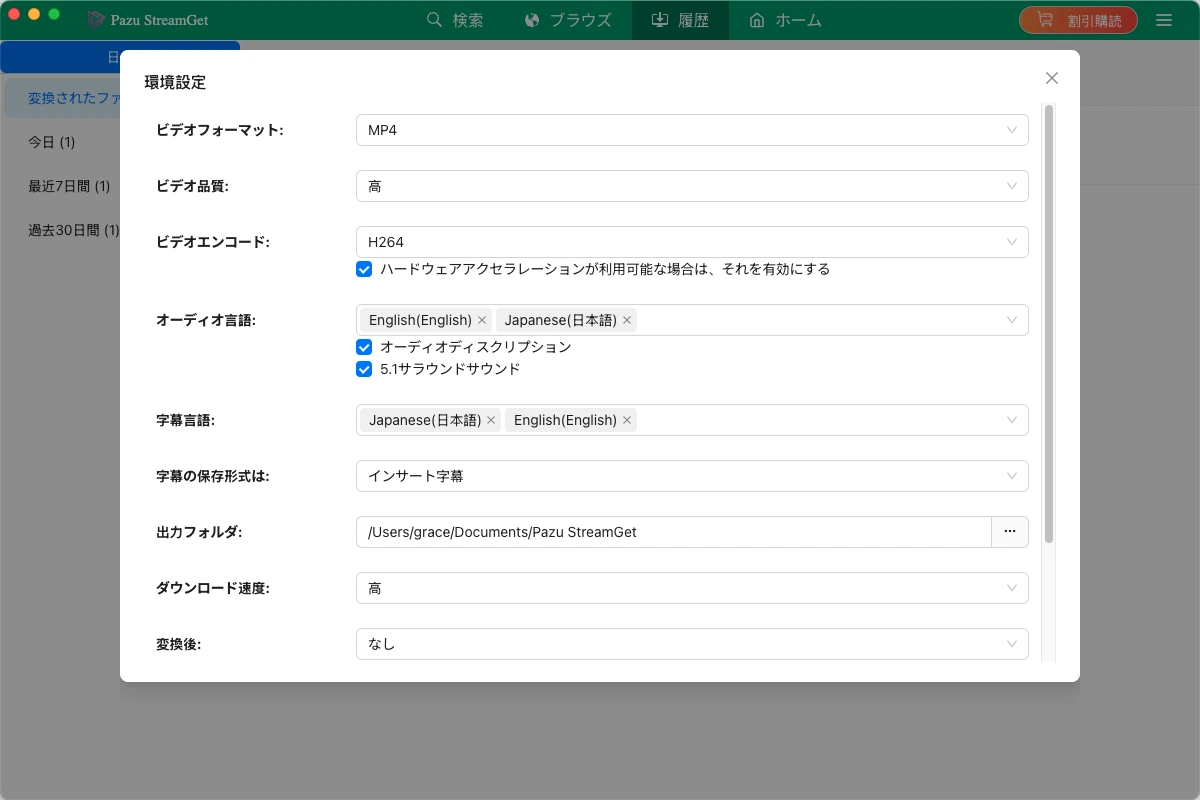Image resolution: width=1200 pixels, height=800 pixels.
Task: Toggle the hardware acceleration checkbox
Action: tap(364, 269)
